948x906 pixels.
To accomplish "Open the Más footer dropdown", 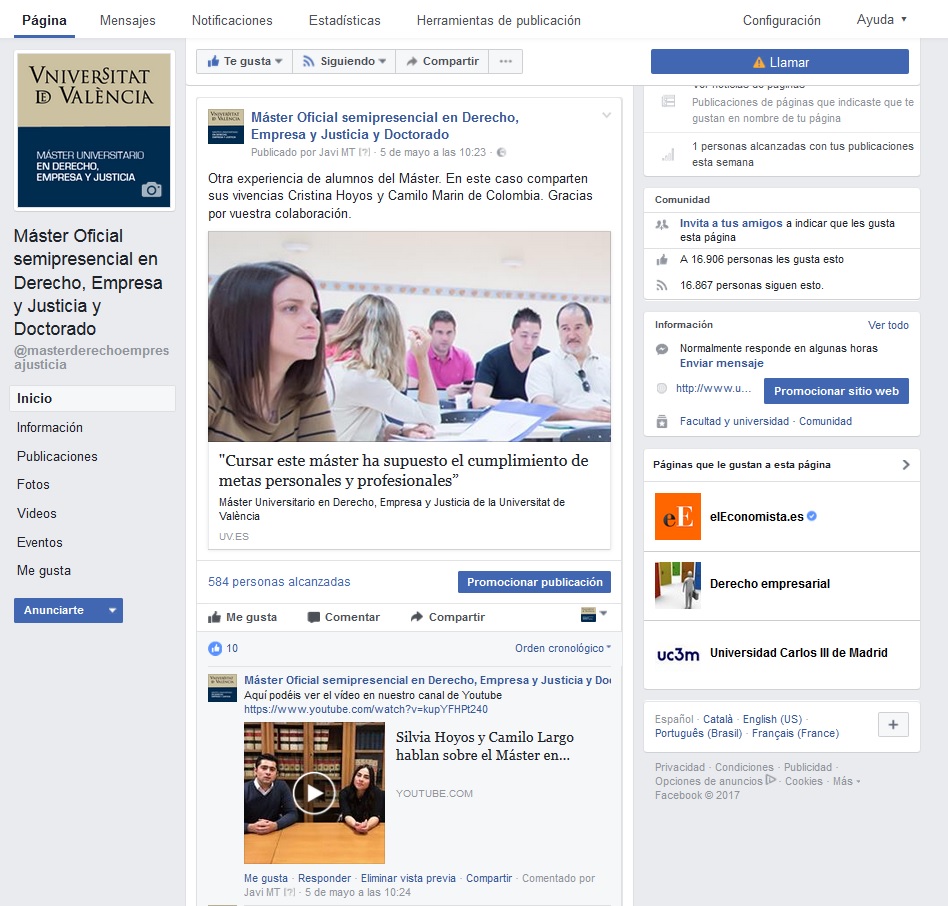I will [x=846, y=781].
